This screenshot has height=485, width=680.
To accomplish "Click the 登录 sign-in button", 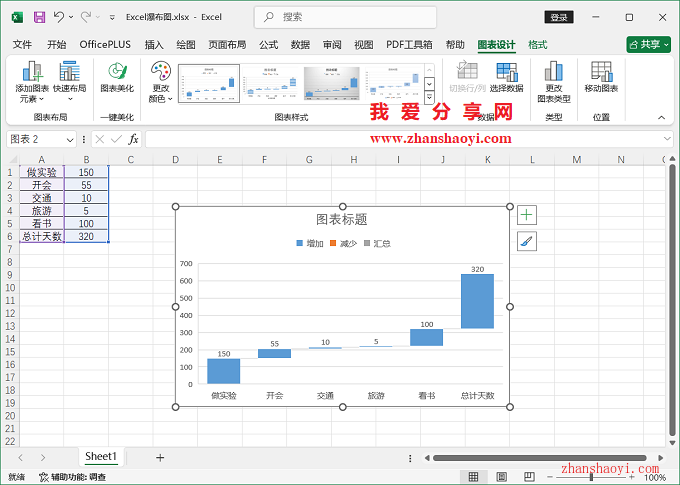I will pos(559,17).
